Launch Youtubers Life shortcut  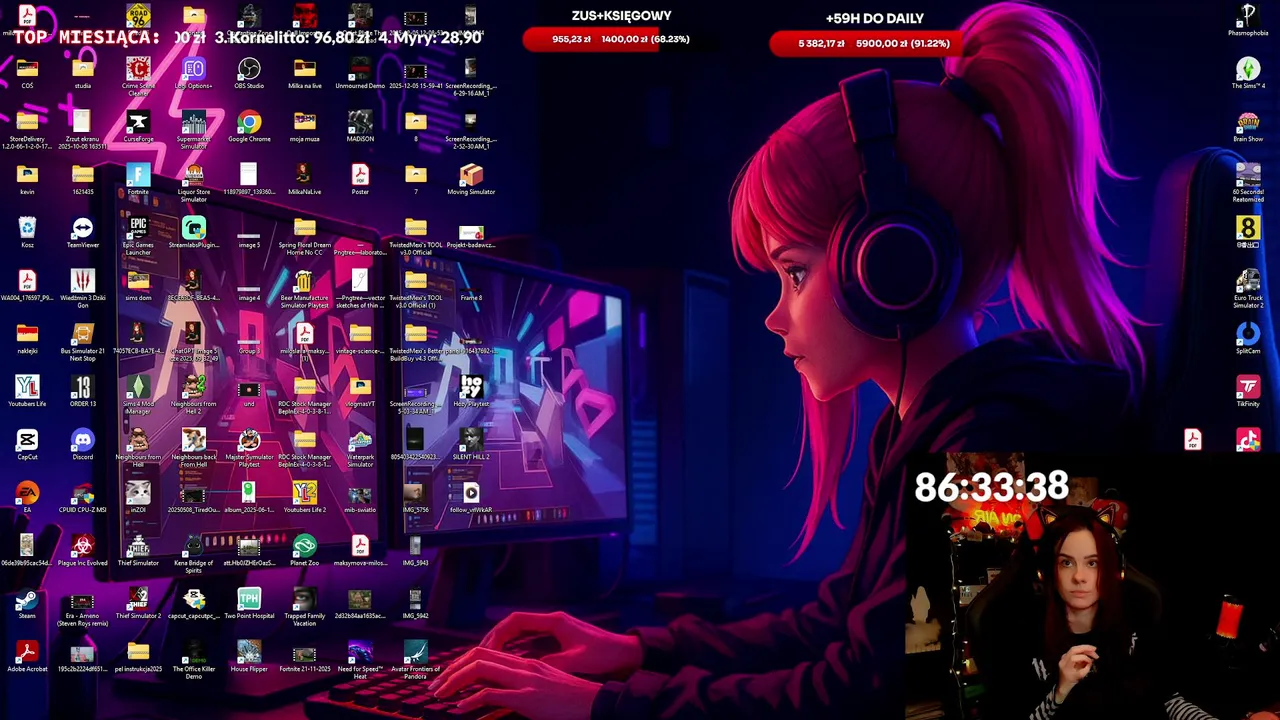[27, 390]
